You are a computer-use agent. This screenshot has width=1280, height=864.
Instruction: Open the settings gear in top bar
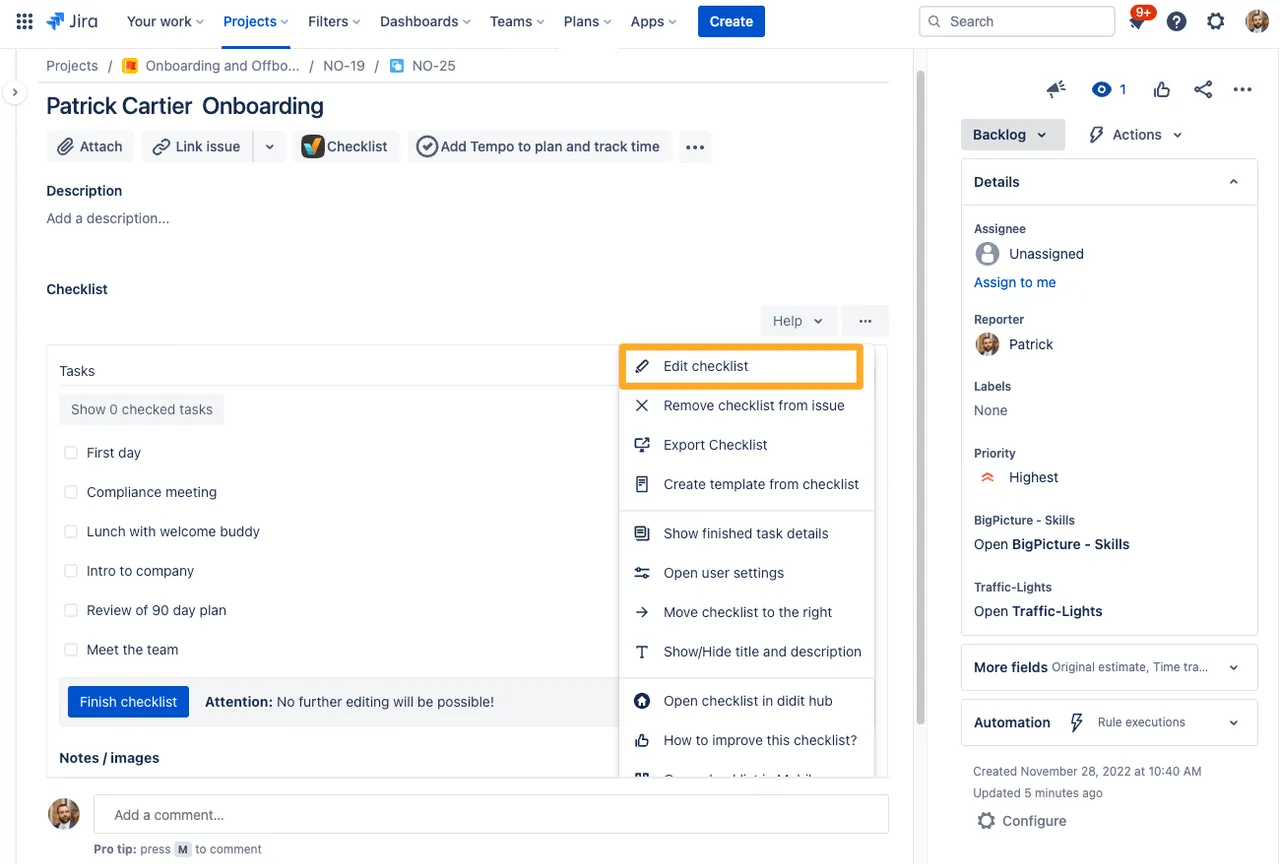click(1216, 21)
